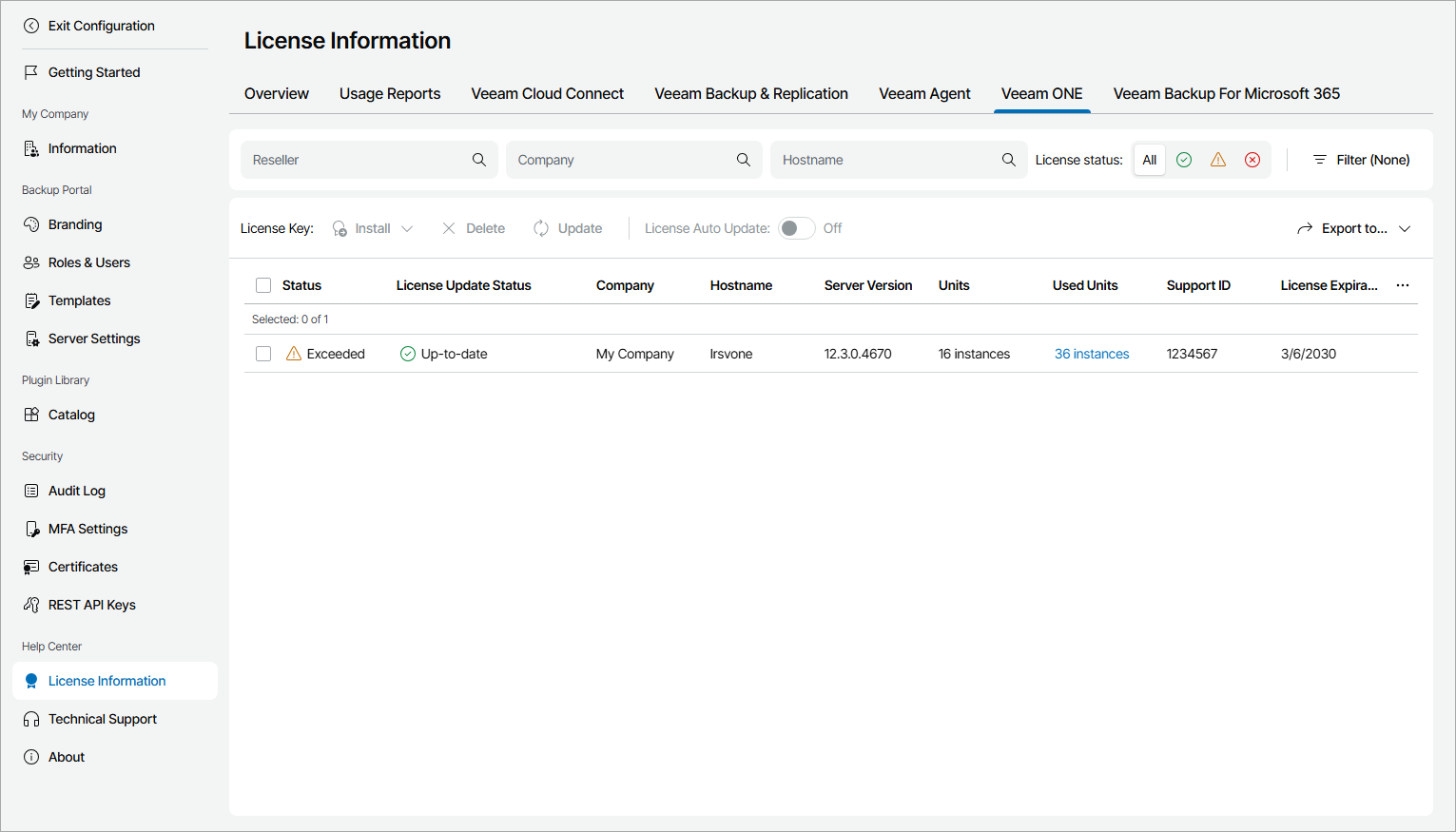Enable the License Auto Update toggle
The width and height of the screenshot is (1456, 832).
click(x=796, y=228)
